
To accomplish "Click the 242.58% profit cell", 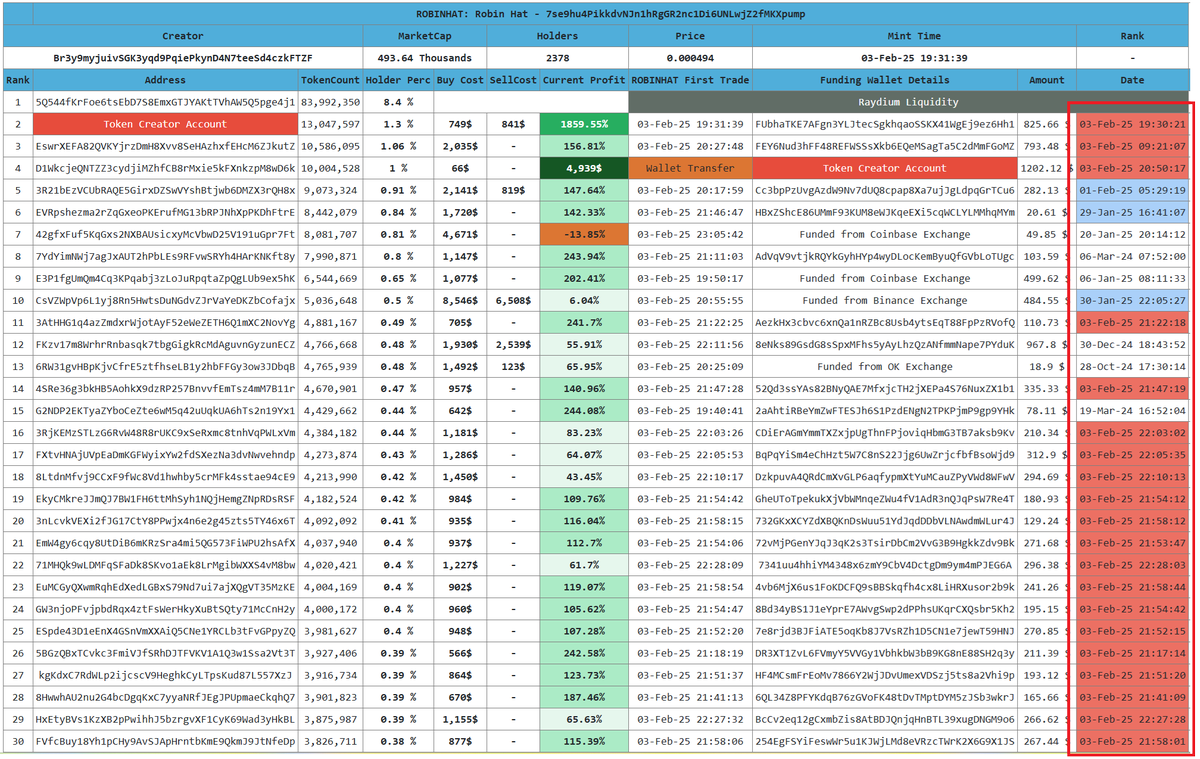I will click(584, 653).
